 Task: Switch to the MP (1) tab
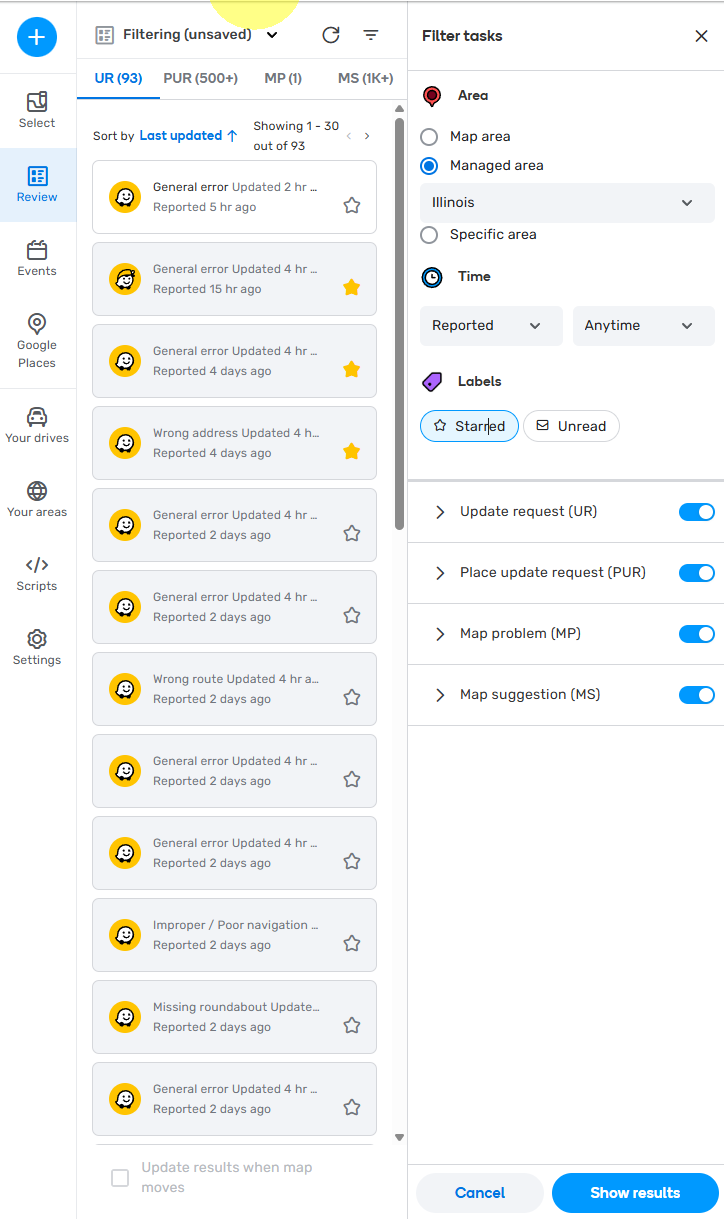pos(283,78)
